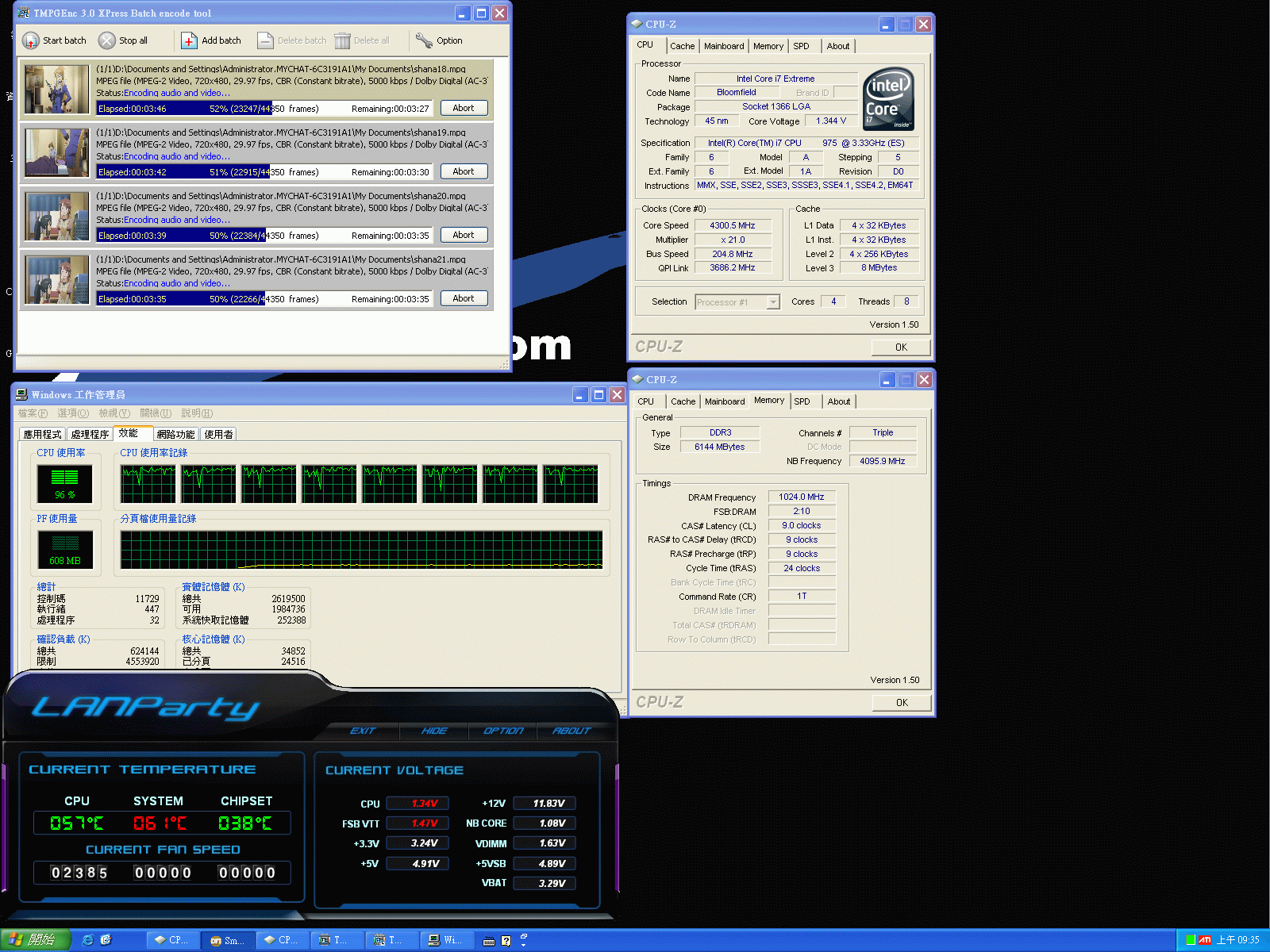This screenshot has height=952, width=1270.
Task: Switch to Windows Task Manager taskbar button
Action: click(446, 940)
